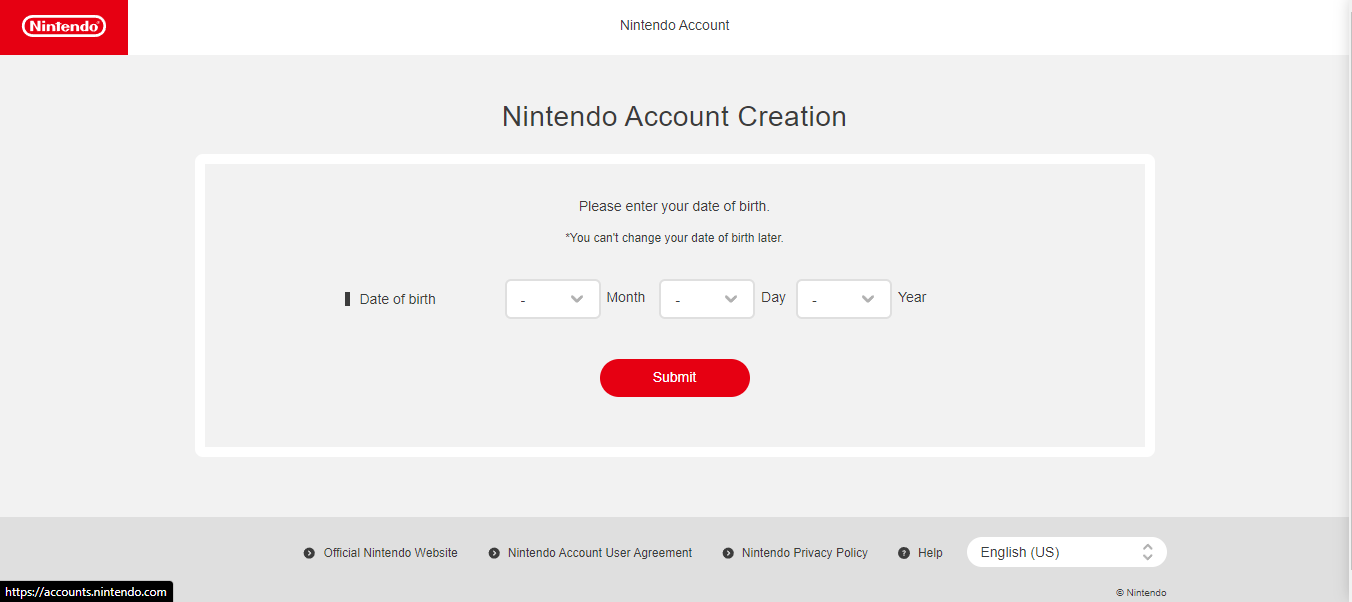Click the arrow icon beside Official Nintendo Website
The height and width of the screenshot is (602, 1352).
pos(308,552)
